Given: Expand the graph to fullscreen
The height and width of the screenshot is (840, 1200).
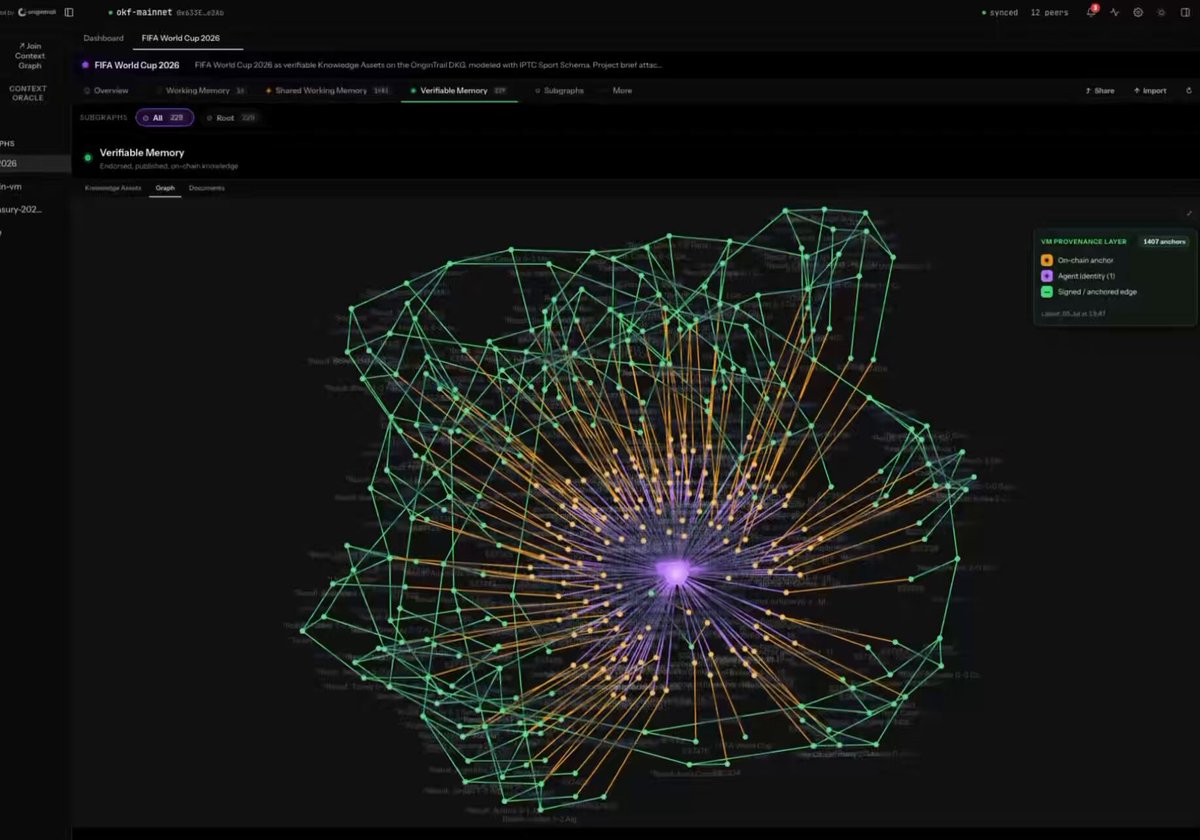Looking at the screenshot, I should click(1189, 213).
